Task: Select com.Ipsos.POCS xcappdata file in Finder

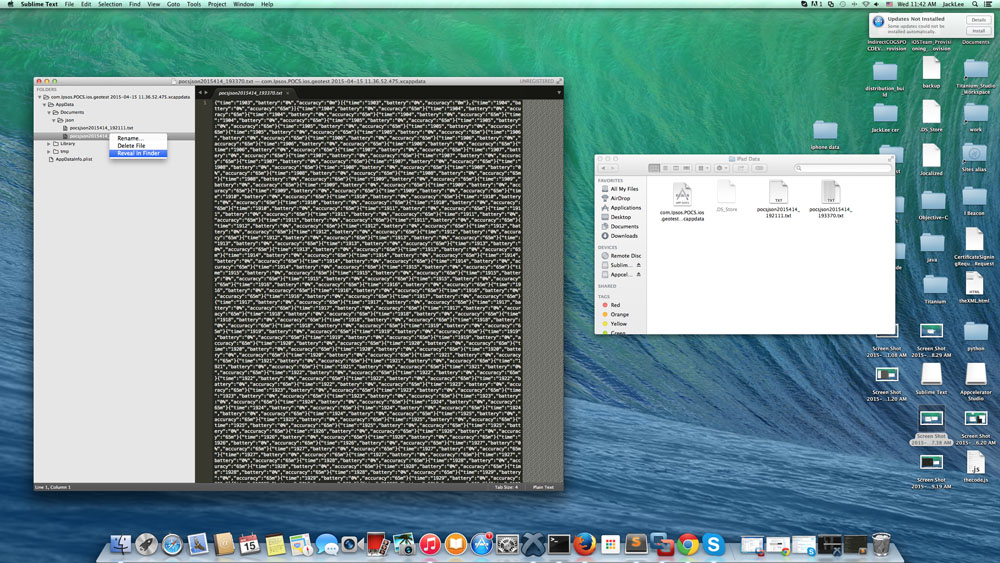Action: [682, 201]
